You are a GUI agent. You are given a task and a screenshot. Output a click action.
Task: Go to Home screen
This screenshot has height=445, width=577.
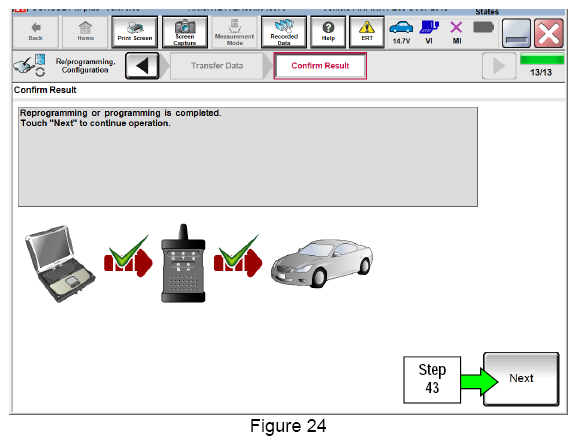point(85,32)
